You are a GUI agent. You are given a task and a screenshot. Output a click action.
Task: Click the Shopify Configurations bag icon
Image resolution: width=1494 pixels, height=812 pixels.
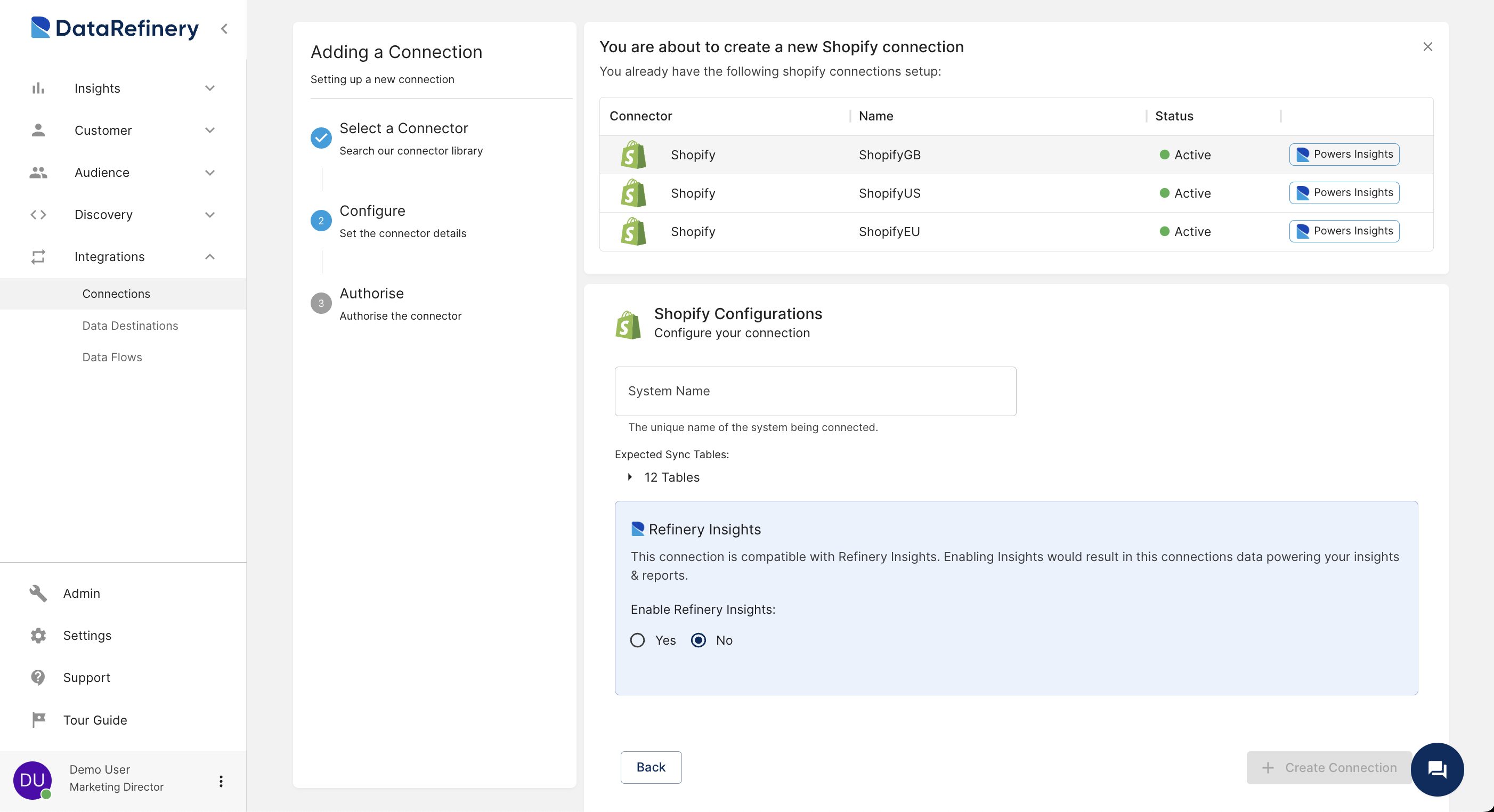(x=628, y=324)
